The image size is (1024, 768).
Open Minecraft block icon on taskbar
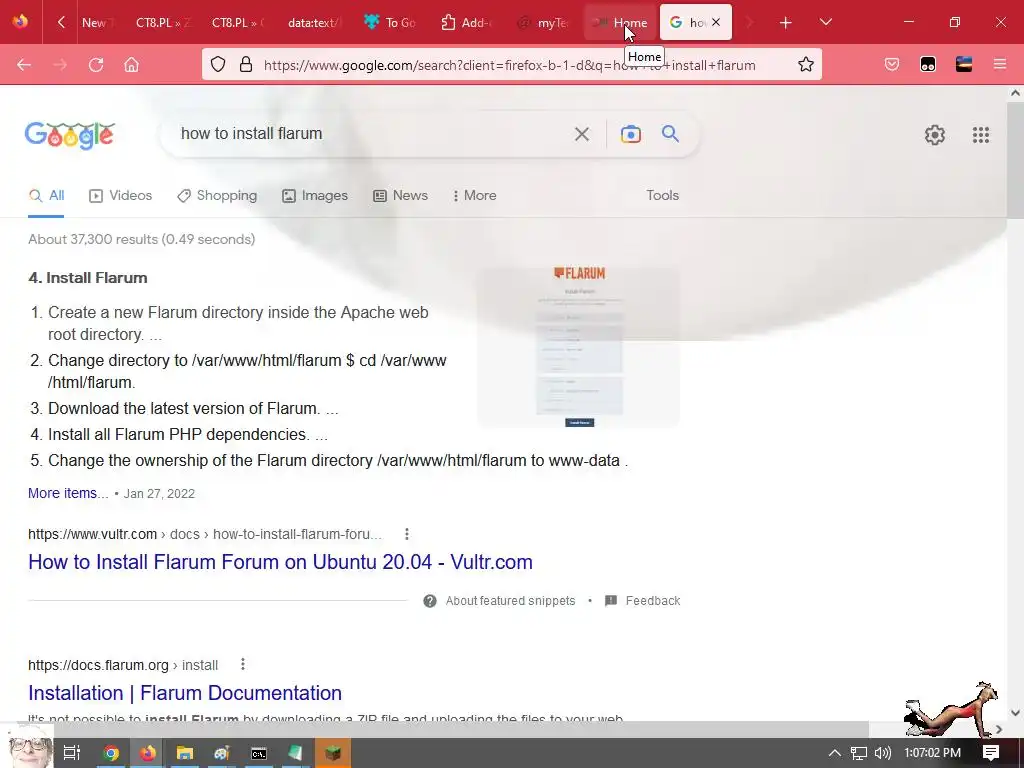333,753
